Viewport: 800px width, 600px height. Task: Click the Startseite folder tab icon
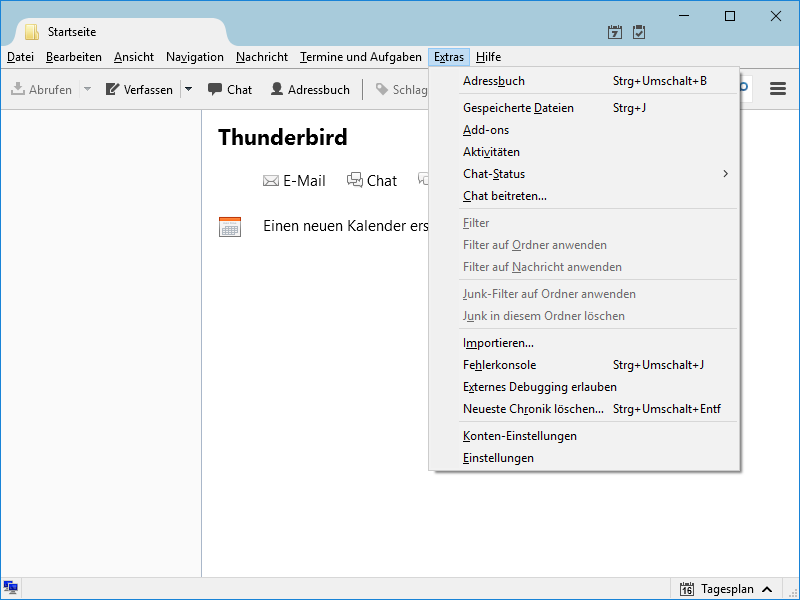coord(32,32)
